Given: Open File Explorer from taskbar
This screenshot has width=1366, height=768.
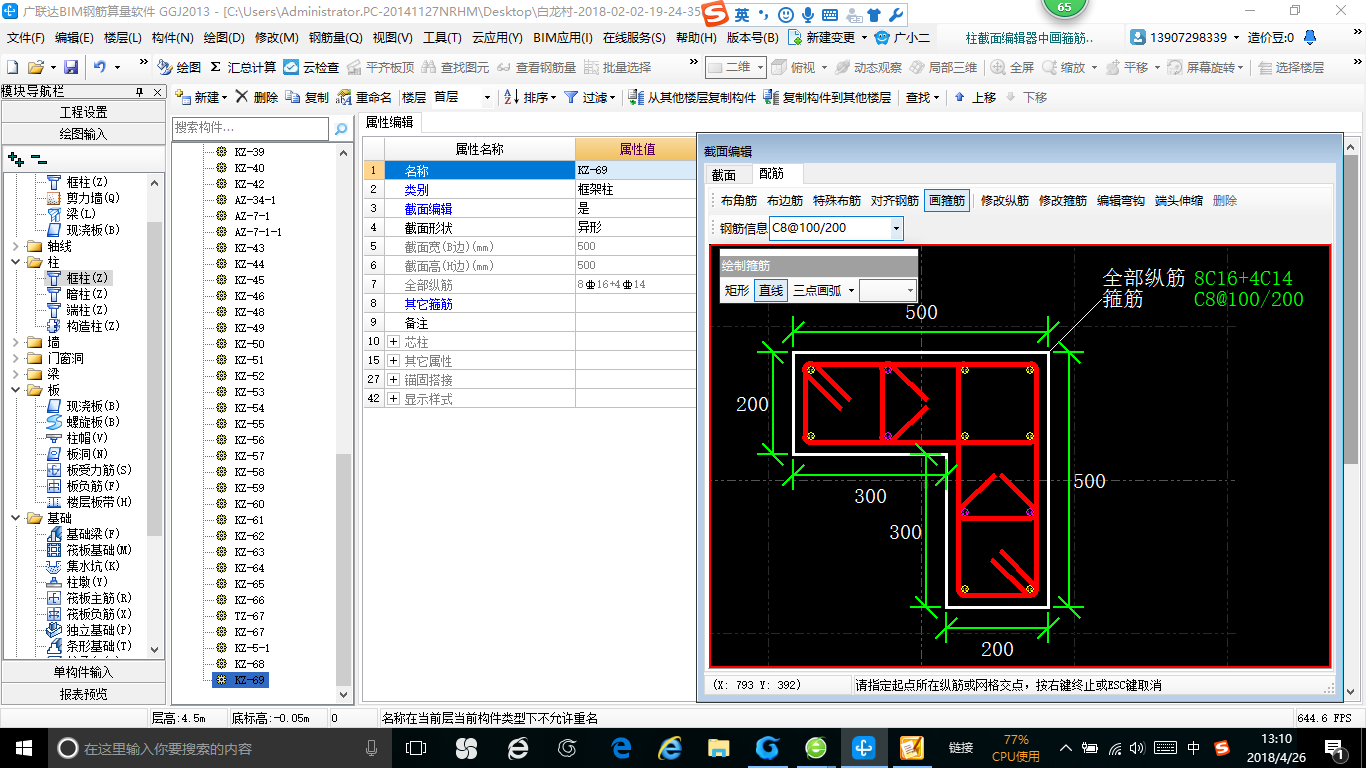Looking at the screenshot, I should (x=718, y=747).
